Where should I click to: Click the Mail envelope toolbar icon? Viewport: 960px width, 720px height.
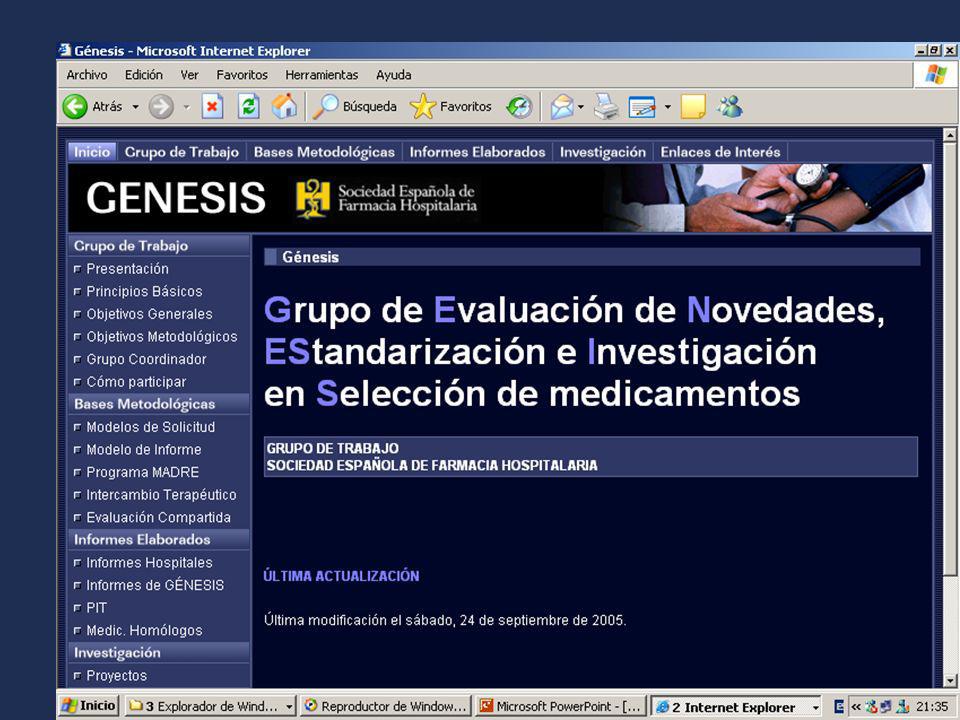click(561, 107)
